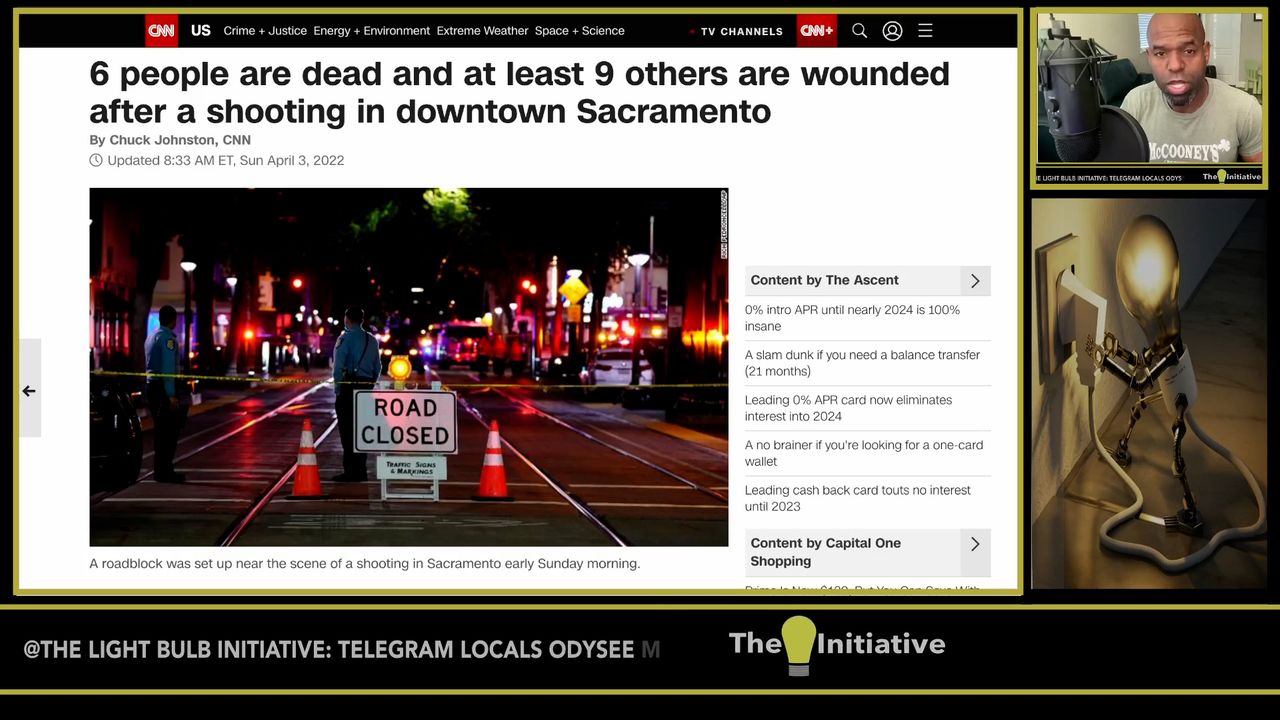The width and height of the screenshot is (1280, 720).
Task: Select Crime + Justice nav item
Action: click(265, 31)
